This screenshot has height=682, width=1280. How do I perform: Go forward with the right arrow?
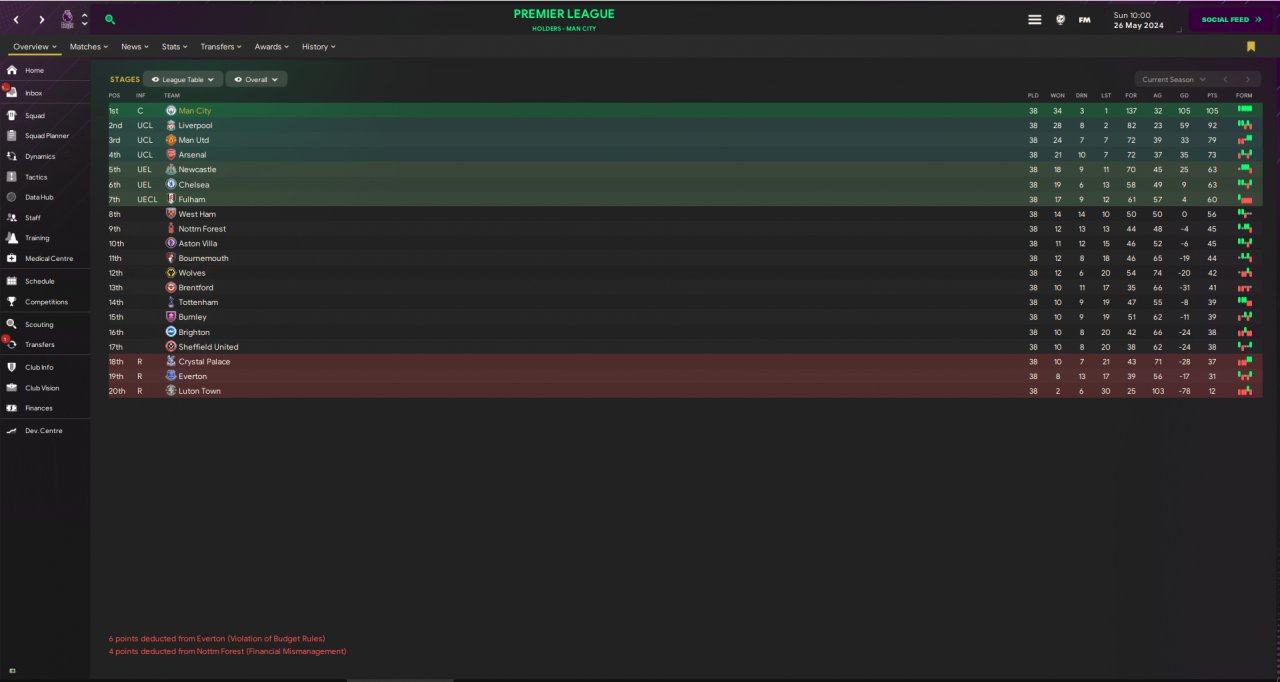tap(41, 19)
